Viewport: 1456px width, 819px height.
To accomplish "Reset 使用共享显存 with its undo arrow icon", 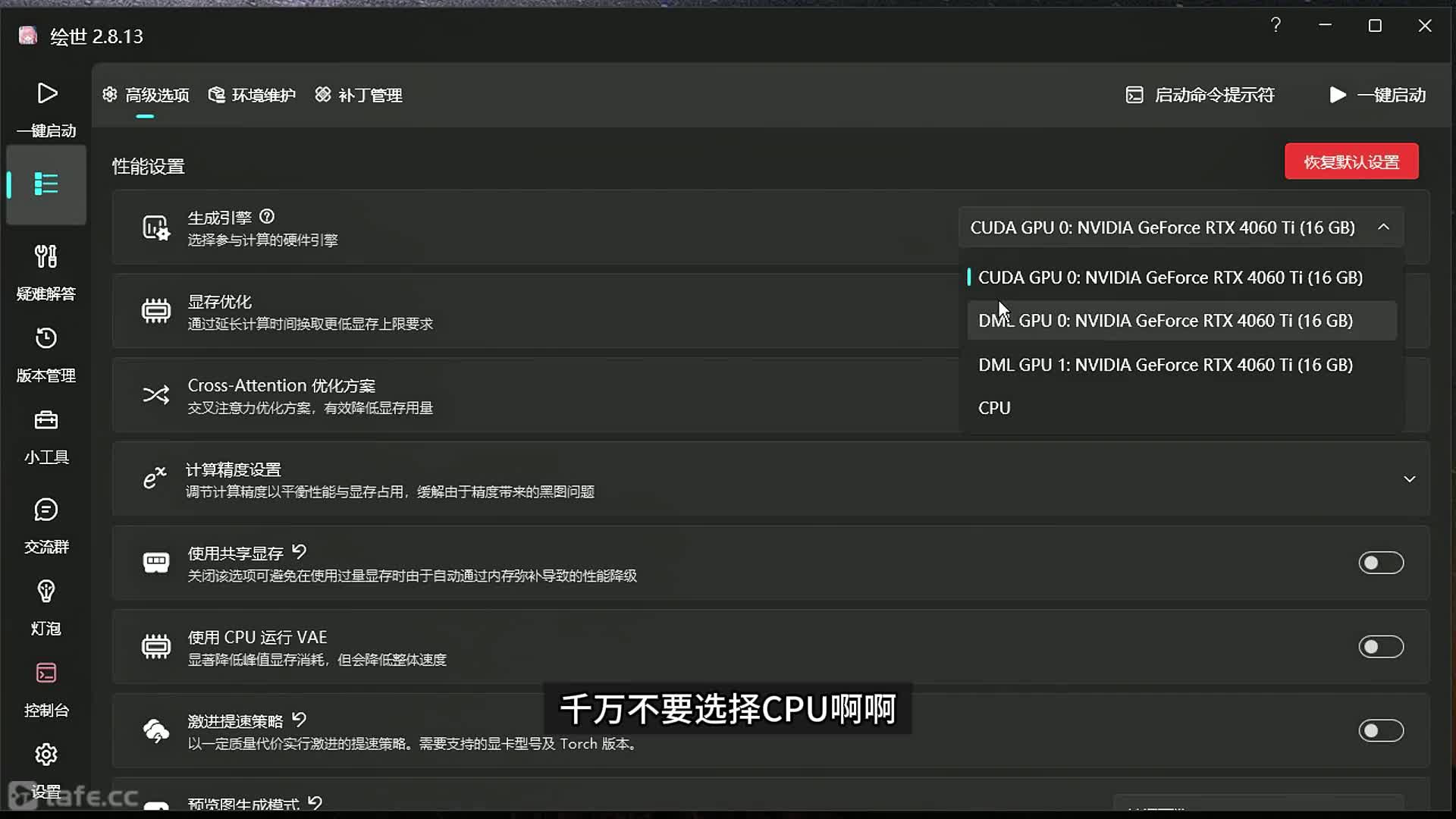I will click(x=300, y=552).
